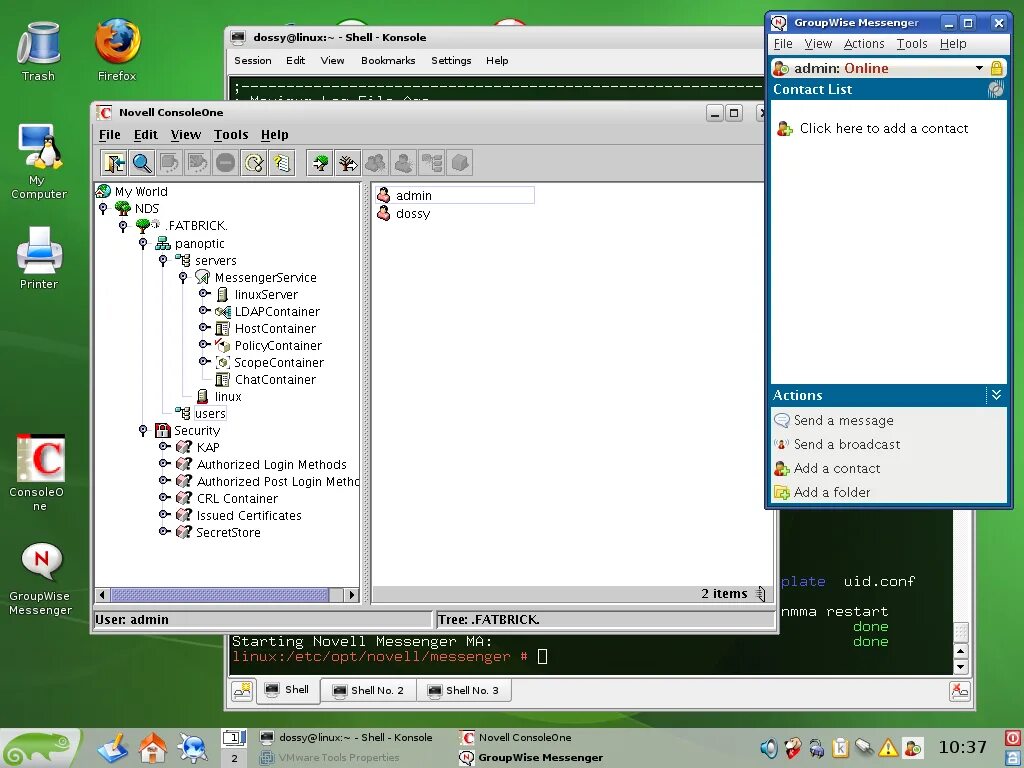This screenshot has width=1024, height=768.
Task: Click the volume speaker tray icon
Action: coord(769,748)
